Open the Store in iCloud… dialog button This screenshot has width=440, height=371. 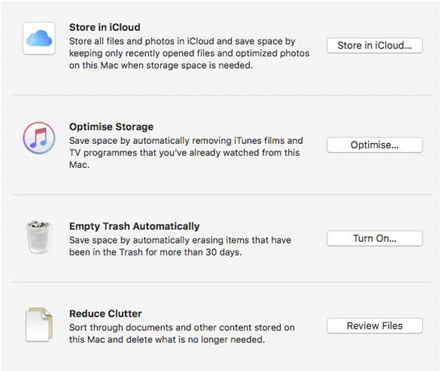[375, 46]
